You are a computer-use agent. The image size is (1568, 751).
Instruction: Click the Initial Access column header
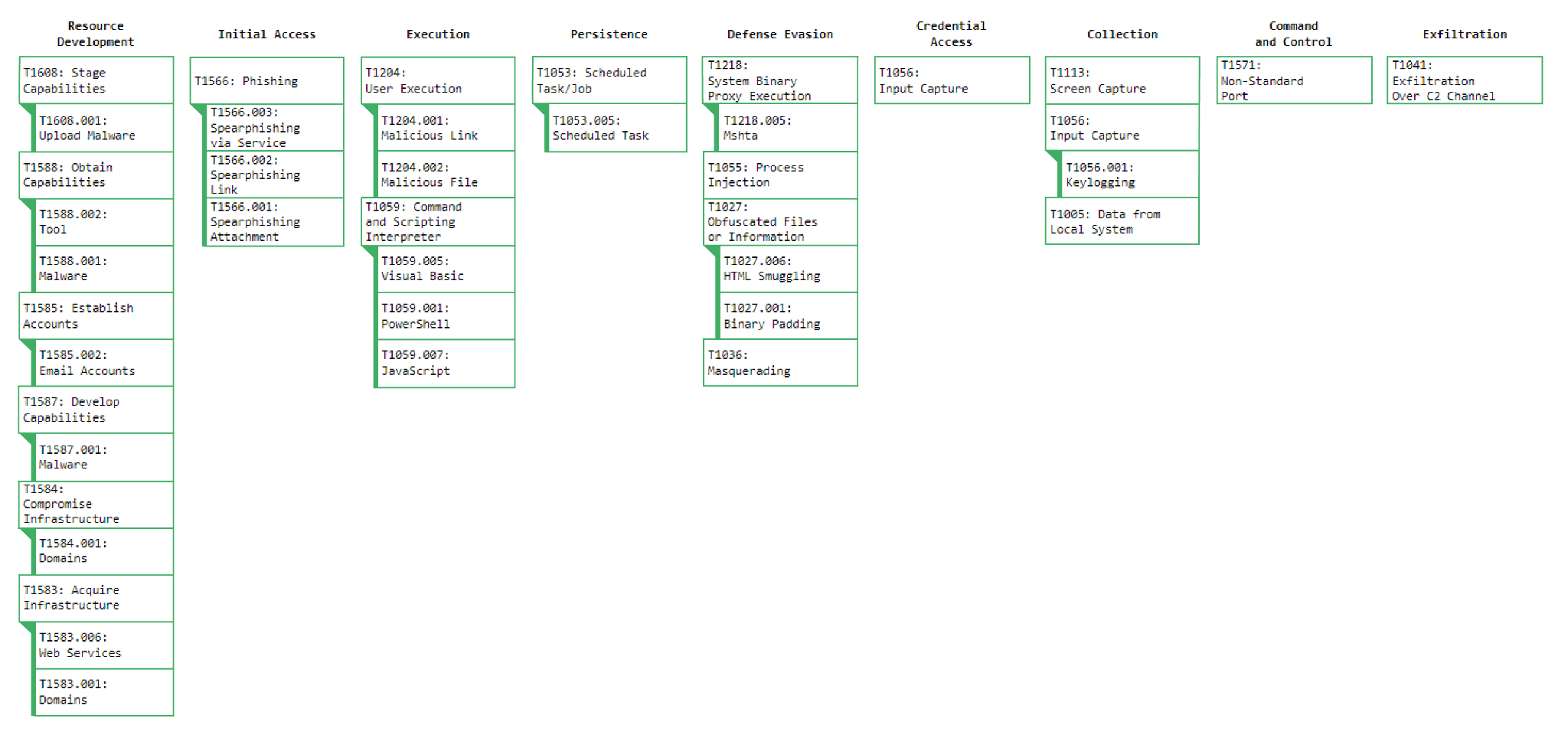tap(266, 34)
